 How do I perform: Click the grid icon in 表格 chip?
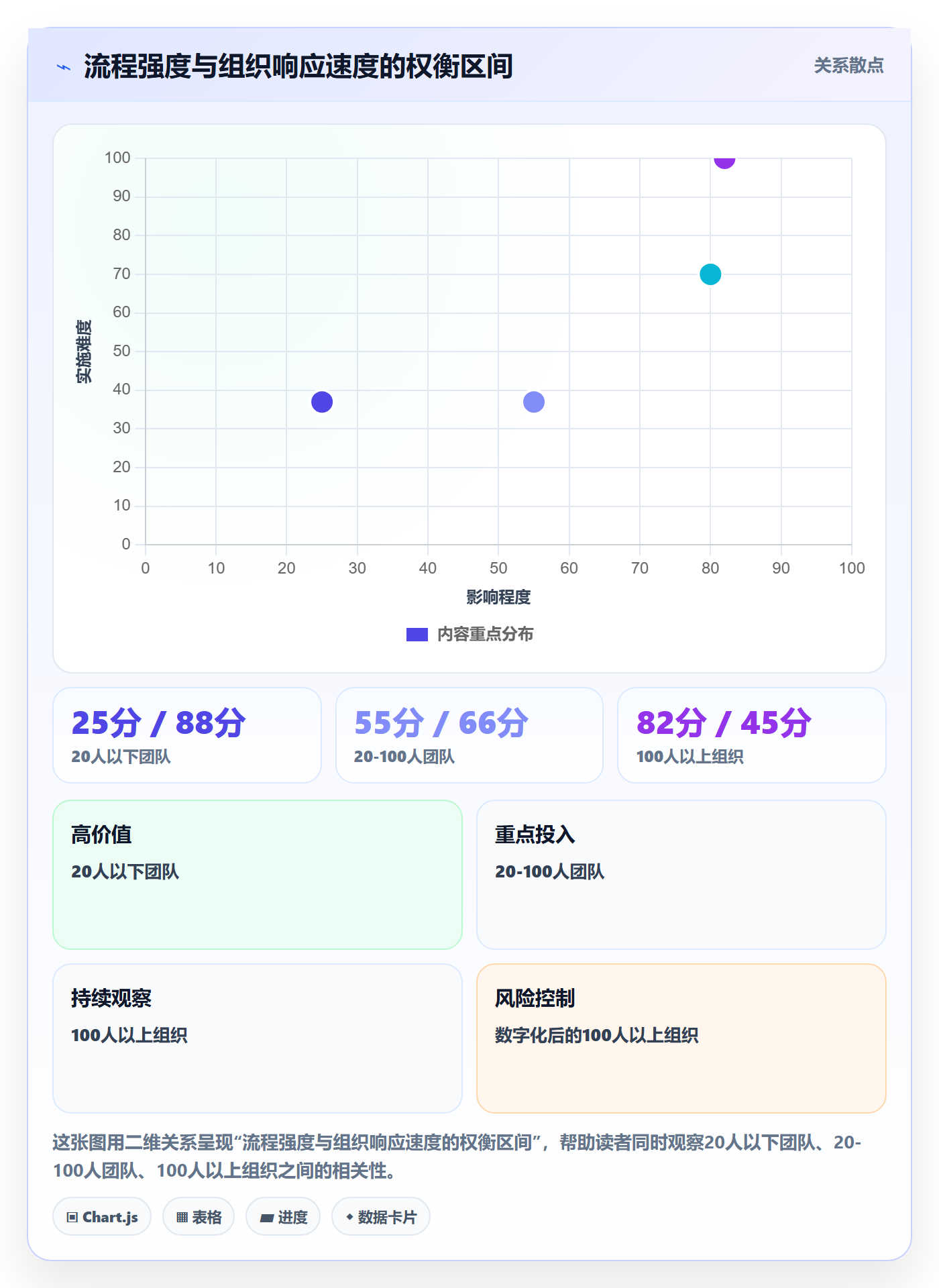182,1218
